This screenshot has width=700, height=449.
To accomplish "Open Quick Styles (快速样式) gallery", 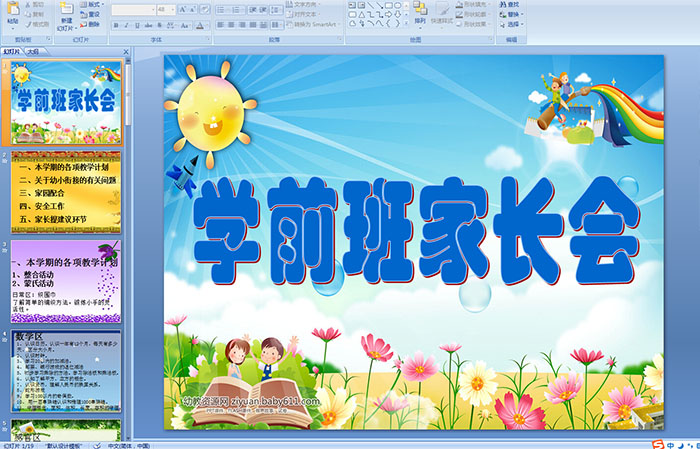I will coord(442,13).
